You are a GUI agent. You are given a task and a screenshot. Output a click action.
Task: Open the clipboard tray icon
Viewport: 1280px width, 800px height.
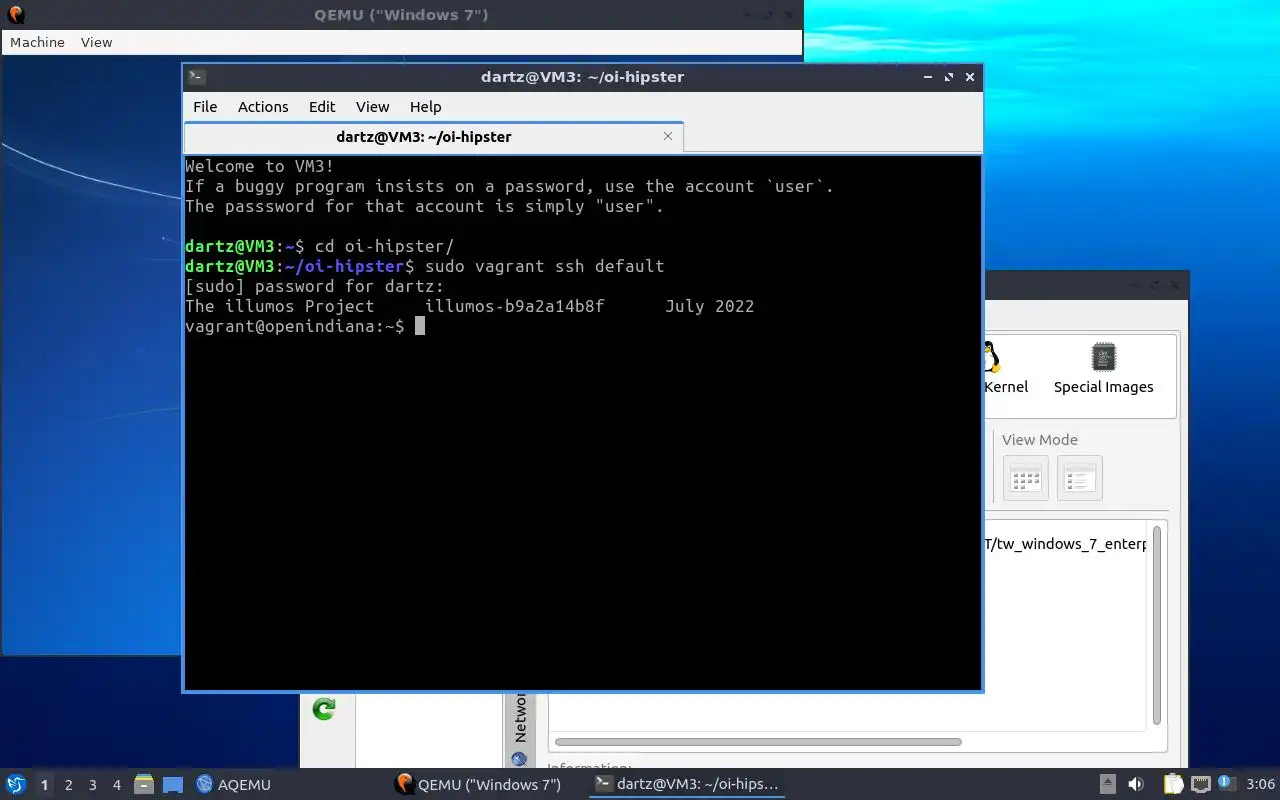point(1172,785)
